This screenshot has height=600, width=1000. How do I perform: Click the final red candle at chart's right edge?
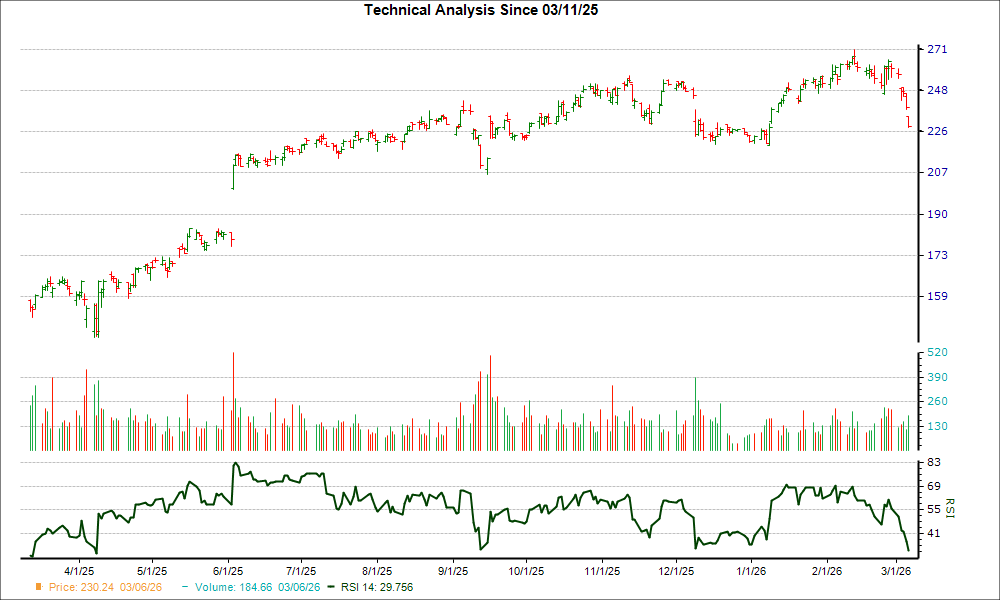click(908, 120)
